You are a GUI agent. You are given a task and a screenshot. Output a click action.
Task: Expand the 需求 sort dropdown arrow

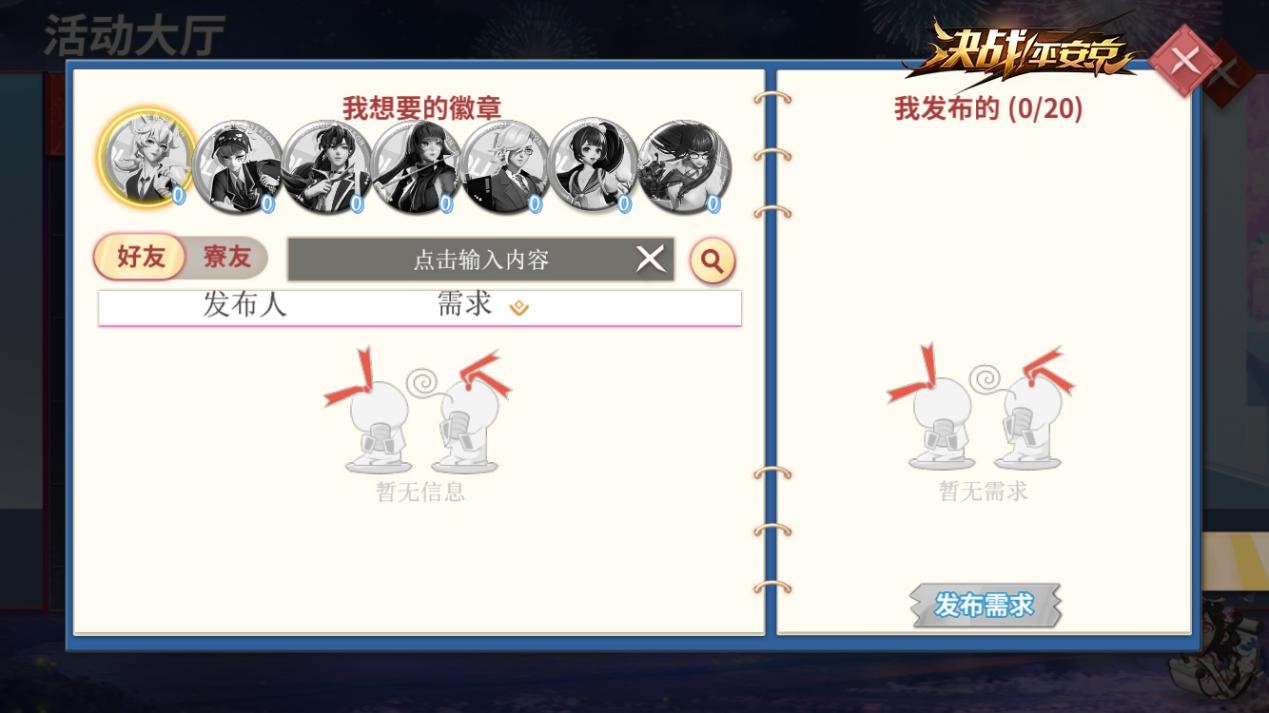tap(519, 308)
